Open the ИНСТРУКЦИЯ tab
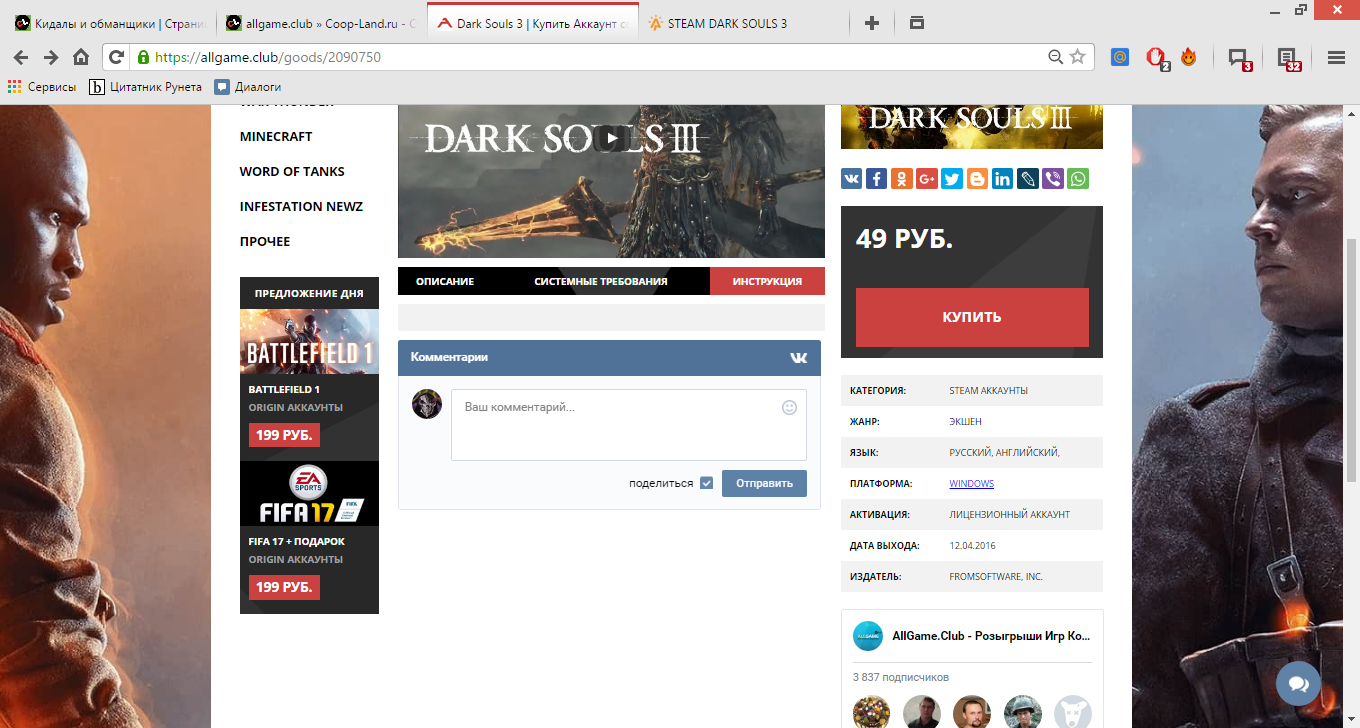1360x728 pixels. (x=767, y=281)
